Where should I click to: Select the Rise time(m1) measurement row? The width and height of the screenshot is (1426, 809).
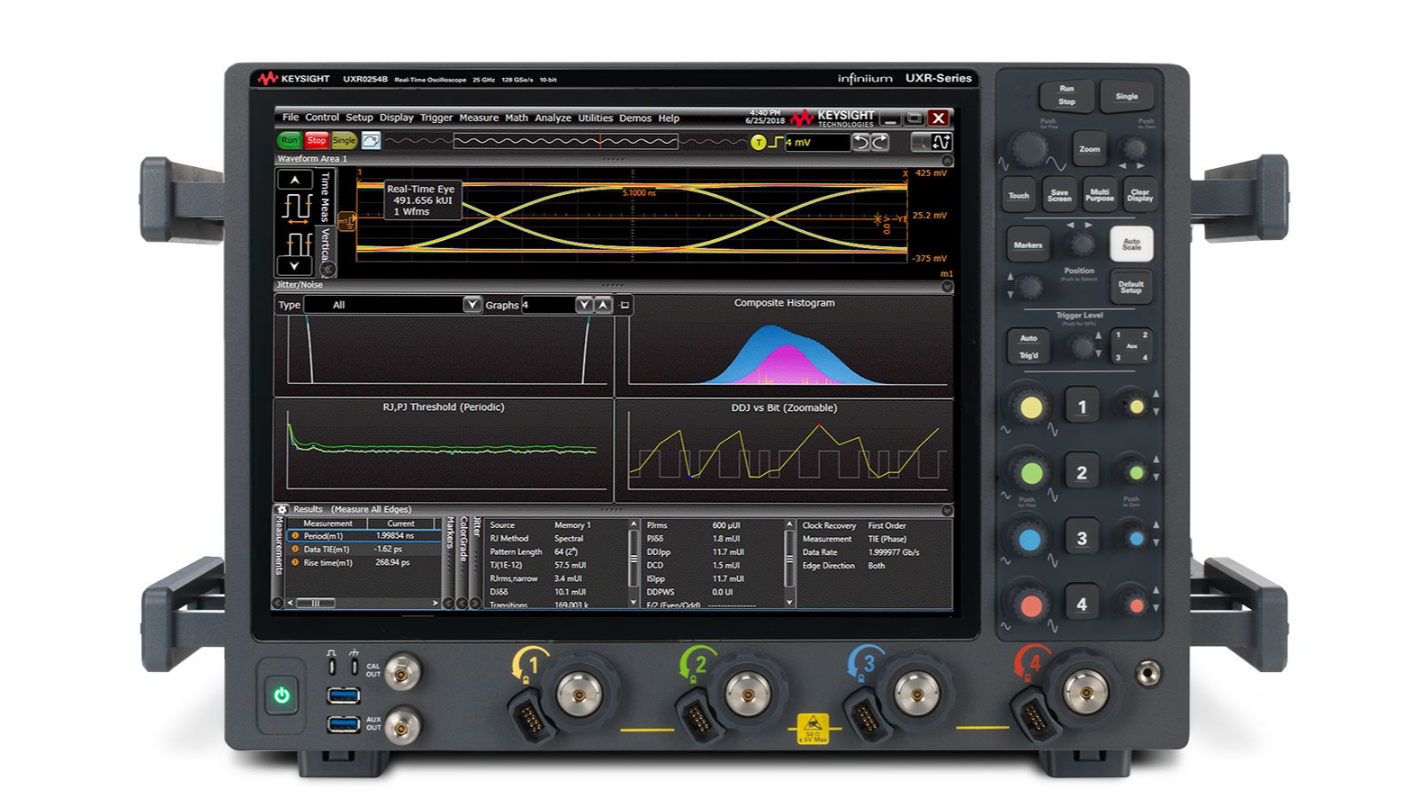[365, 562]
